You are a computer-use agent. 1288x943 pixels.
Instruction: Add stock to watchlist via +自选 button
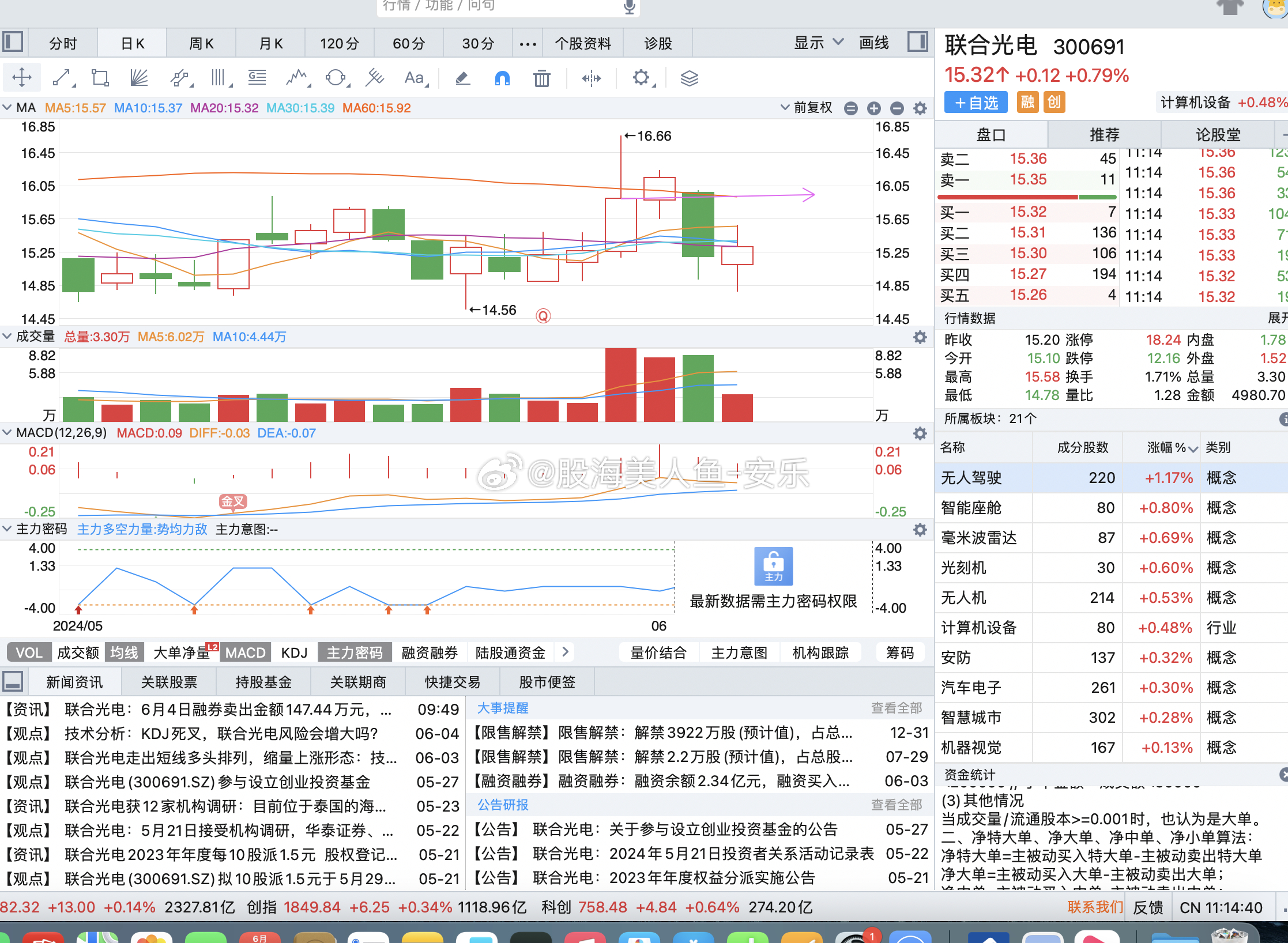pos(975,102)
